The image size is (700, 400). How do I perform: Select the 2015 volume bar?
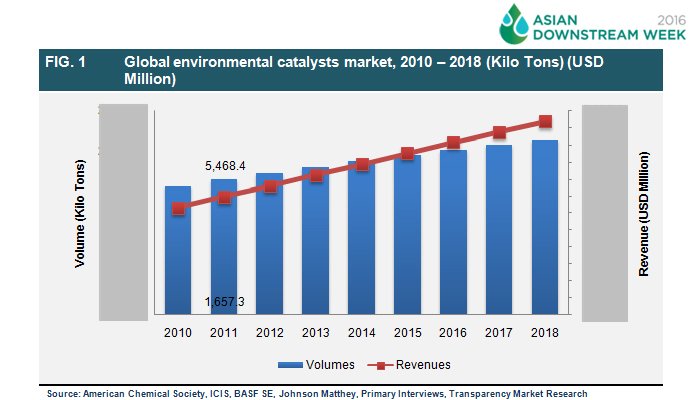tap(407, 234)
